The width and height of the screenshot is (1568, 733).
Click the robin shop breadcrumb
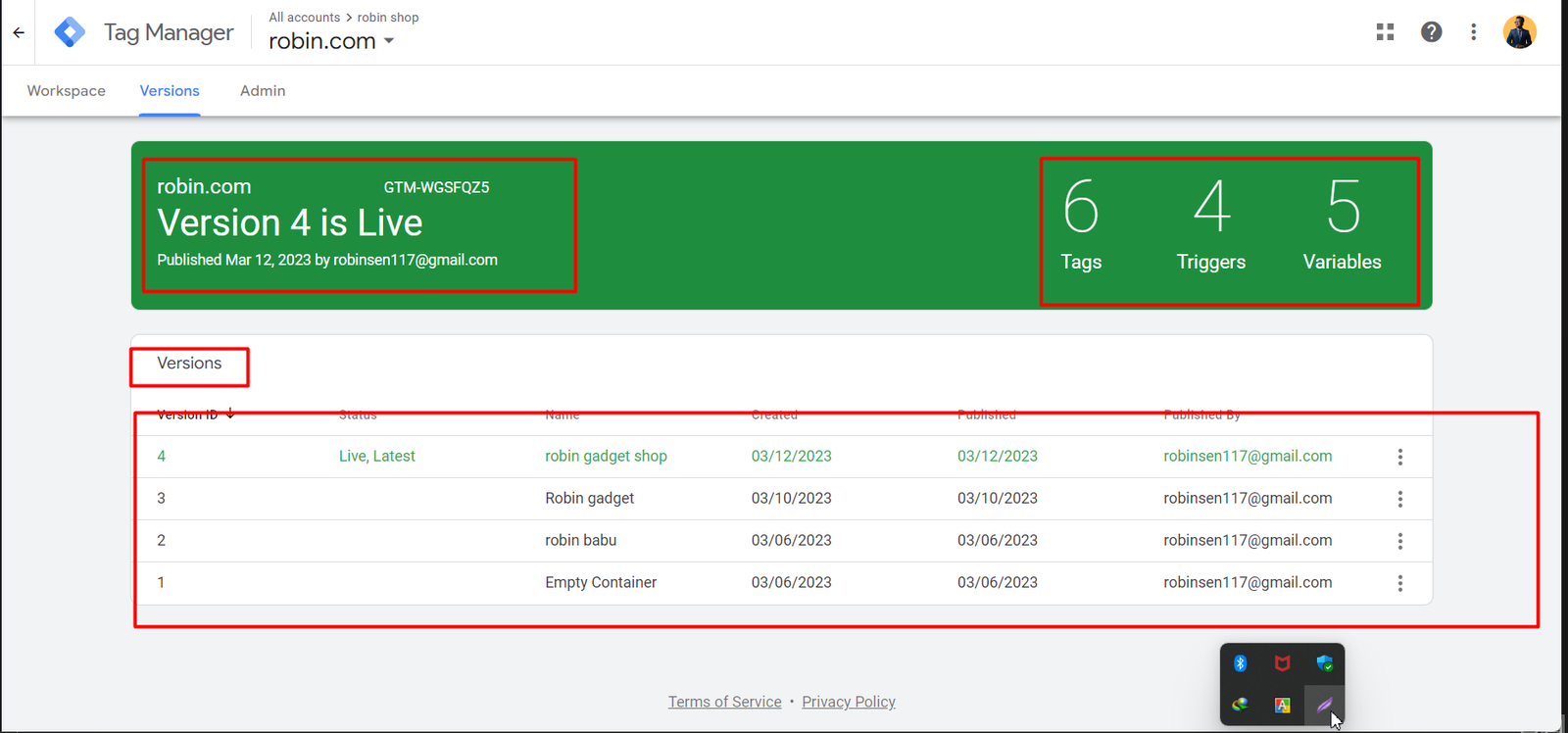tap(388, 18)
